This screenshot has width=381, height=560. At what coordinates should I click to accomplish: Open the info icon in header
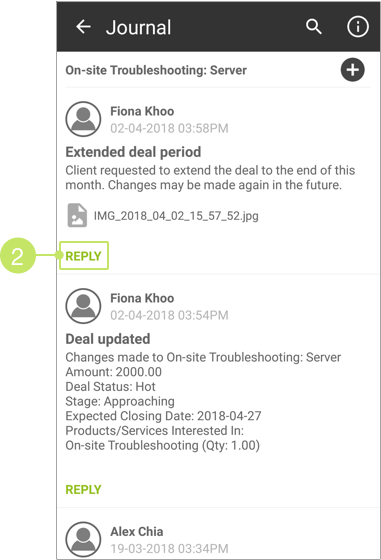tap(358, 26)
